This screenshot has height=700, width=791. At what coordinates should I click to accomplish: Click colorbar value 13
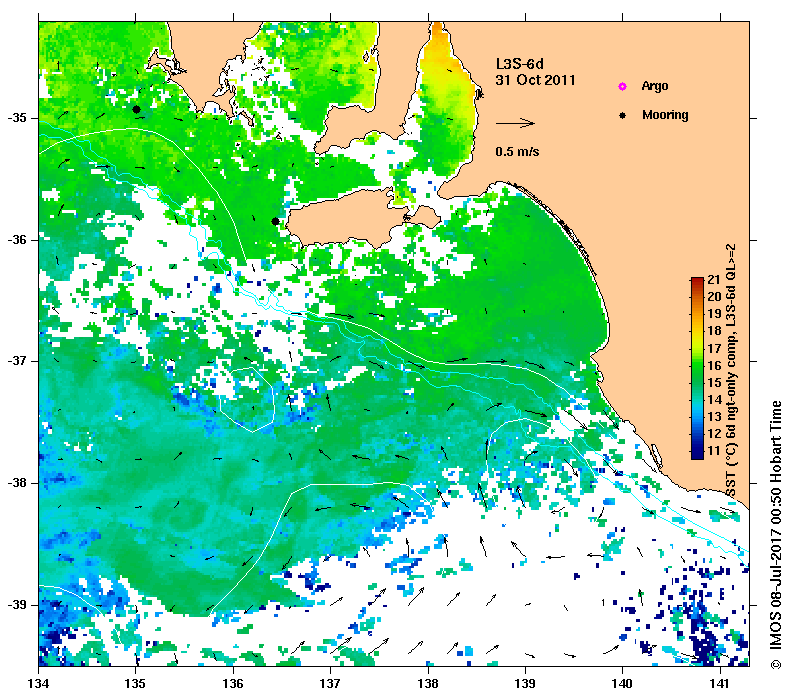(714, 417)
